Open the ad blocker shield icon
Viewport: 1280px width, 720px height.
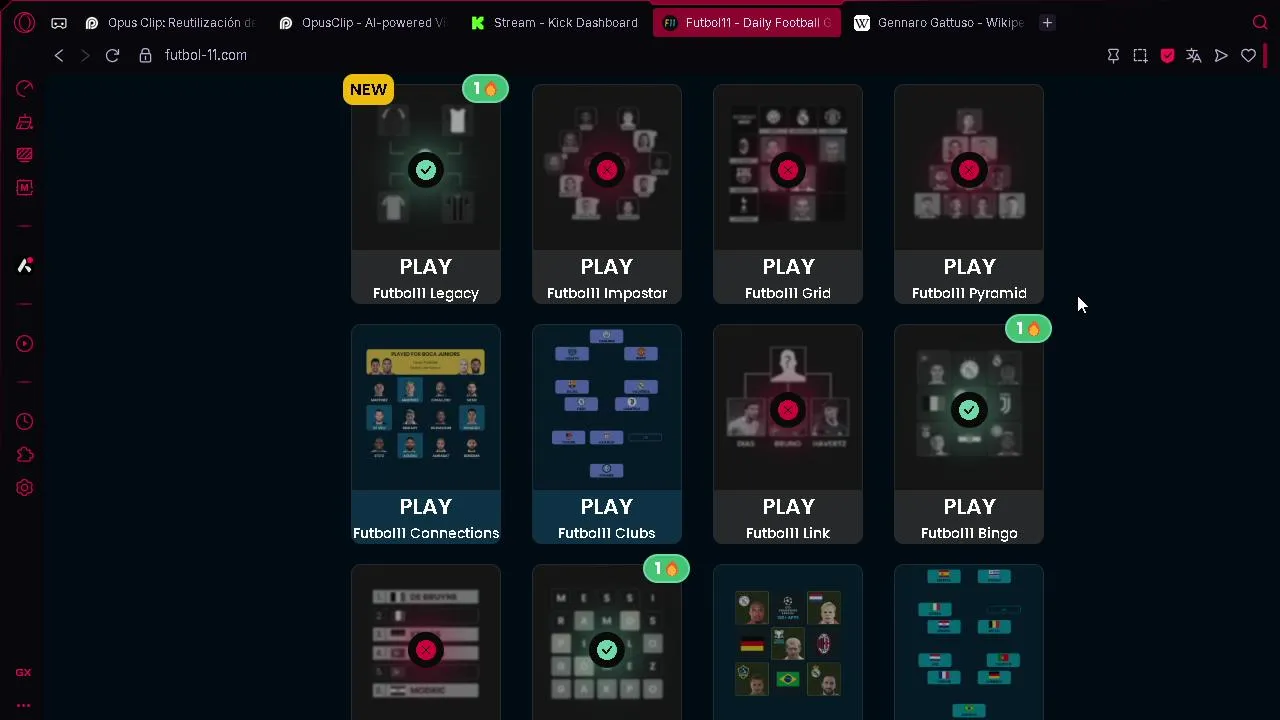coord(1167,55)
